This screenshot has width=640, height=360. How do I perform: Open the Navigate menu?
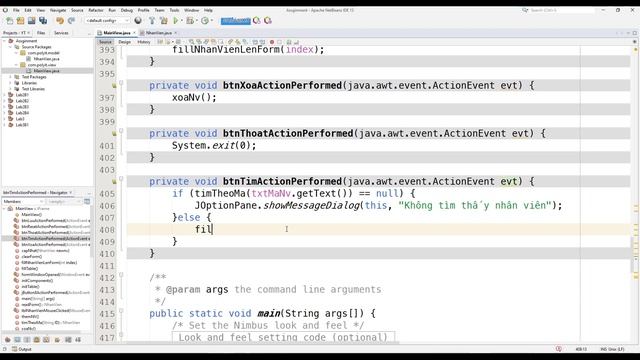[58, 10]
